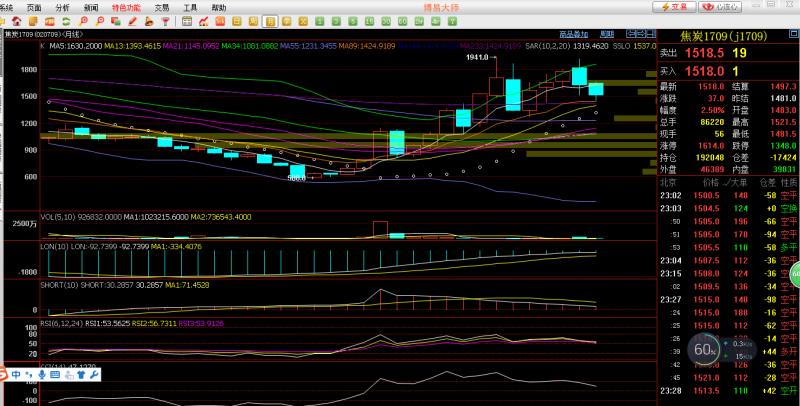Select the red pencil drawing tool
The height and width of the screenshot is (406, 800).
pyautogui.click(x=132, y=21)
